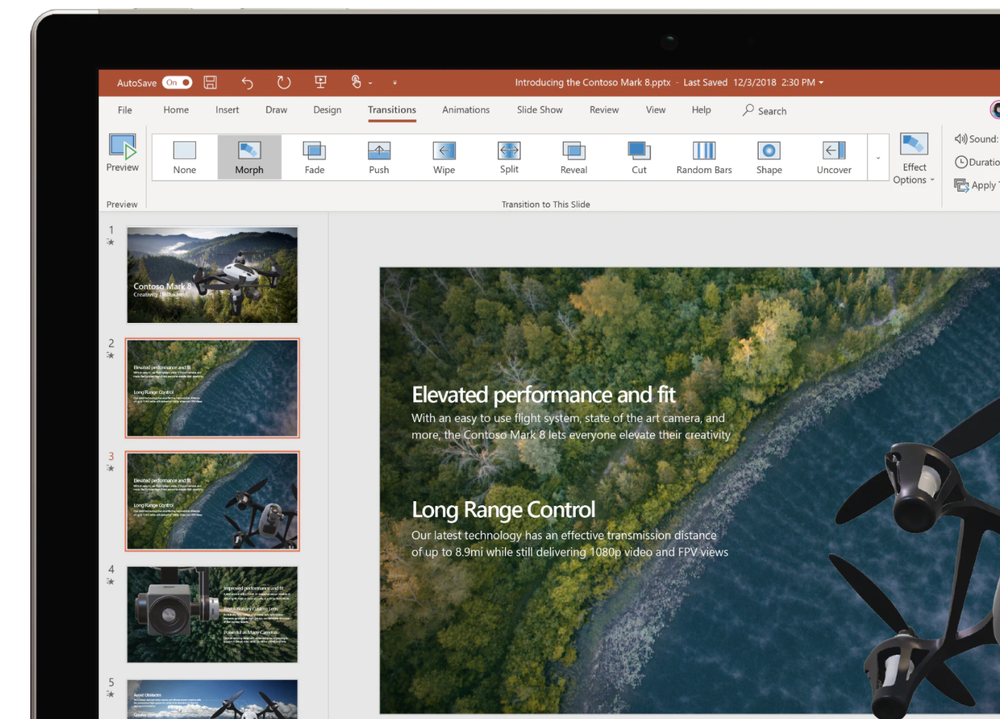The width and height of the screenshot is (1000, 719).
Task: Select the Uncover transition
Action: [x=833, y=155]
